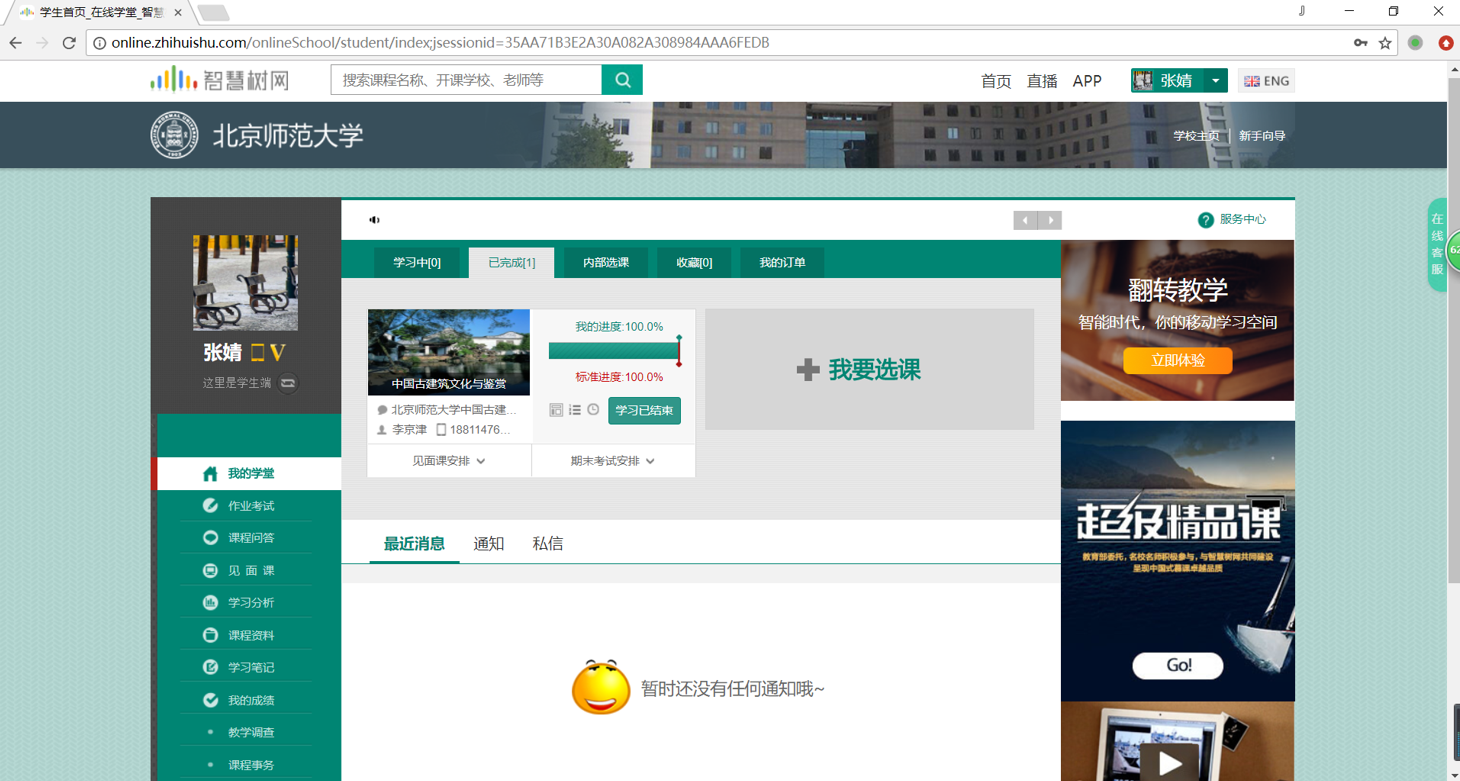This screenshot has height=781, width=1460.
Task: Click the phone badge icon beside 张婧
Action: pyautogui.click(x=257, y=352)
